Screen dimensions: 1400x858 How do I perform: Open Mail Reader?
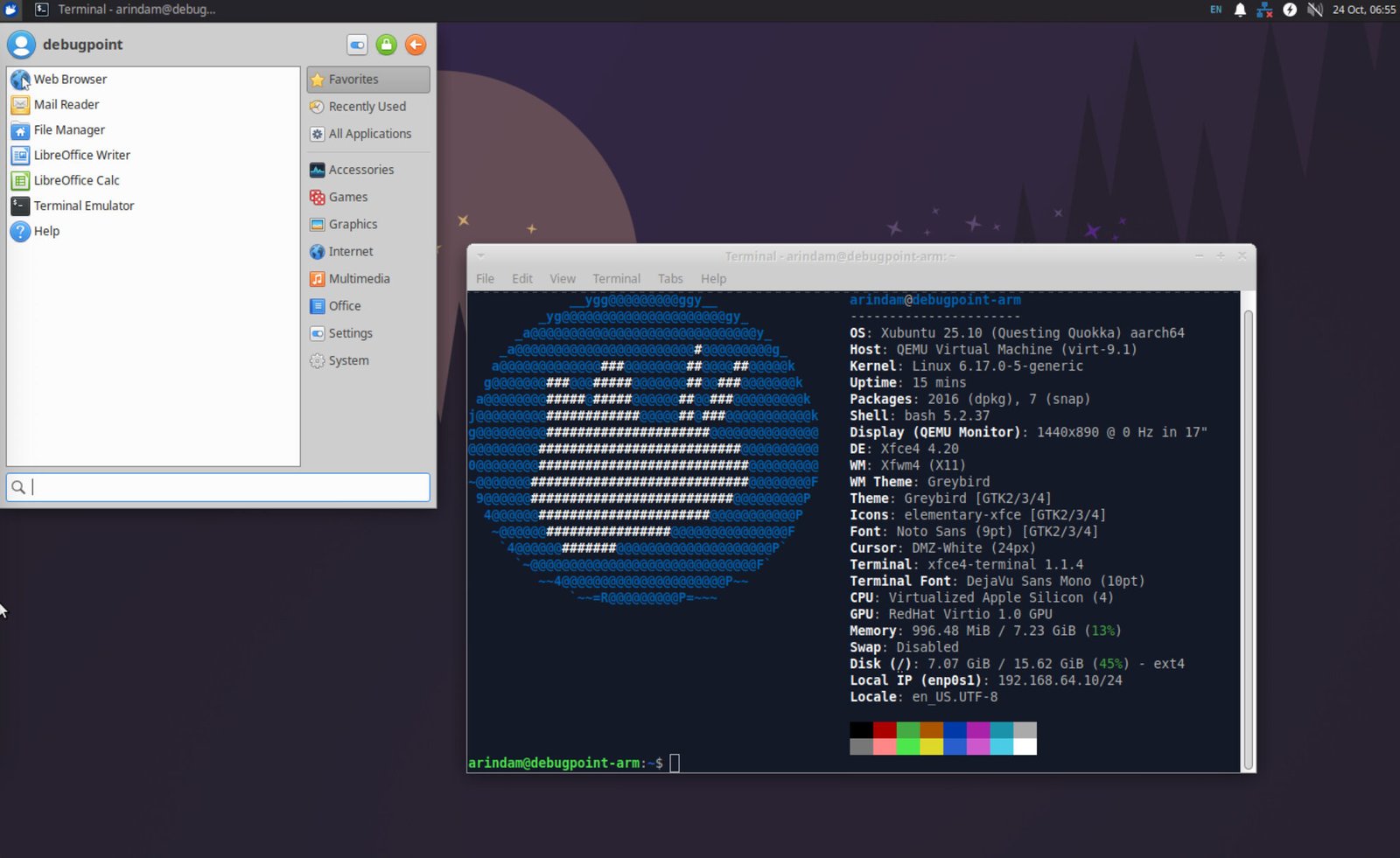pos(66,104)
